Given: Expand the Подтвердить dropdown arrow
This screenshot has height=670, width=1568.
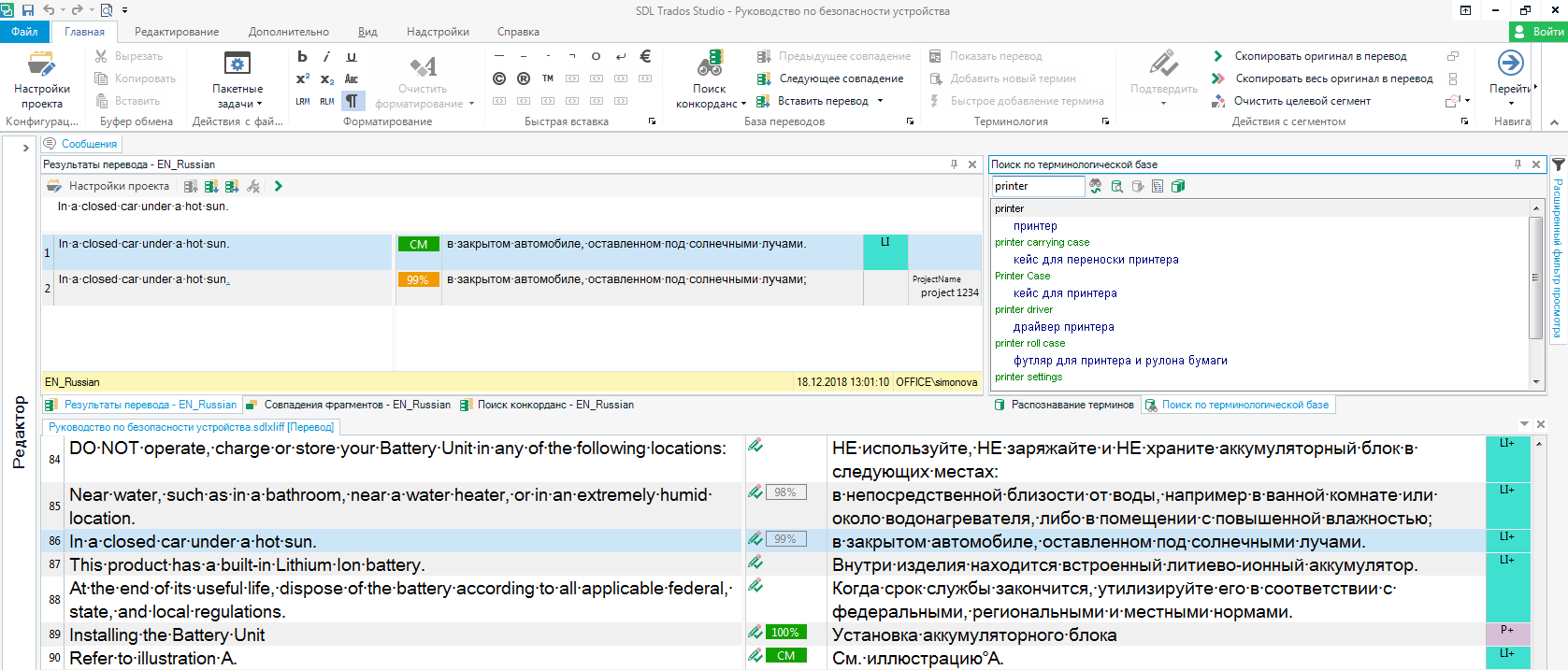Looking at the screenshot, I should [x=1163, y=103].
